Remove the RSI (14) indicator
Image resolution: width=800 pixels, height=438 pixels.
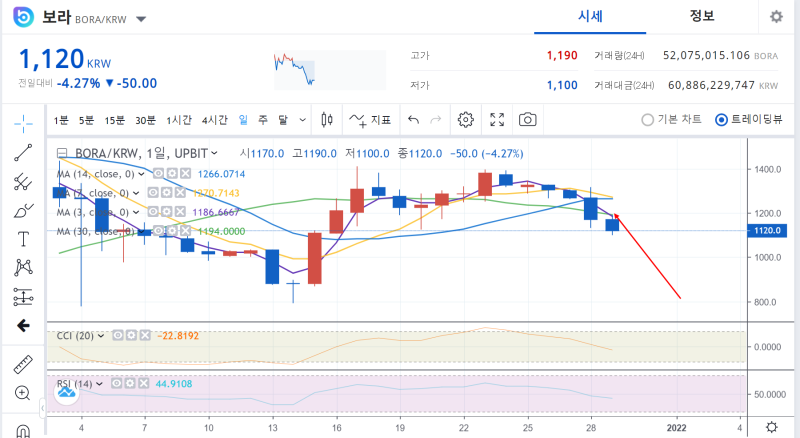pyautogui.click(x=144, y=383)
